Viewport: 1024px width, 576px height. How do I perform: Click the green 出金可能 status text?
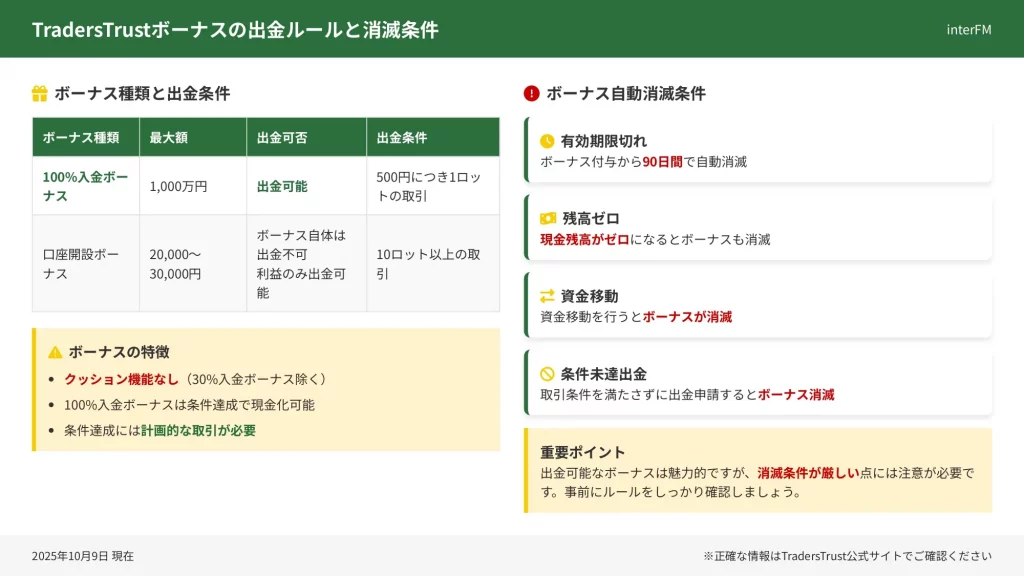(282, 186)
